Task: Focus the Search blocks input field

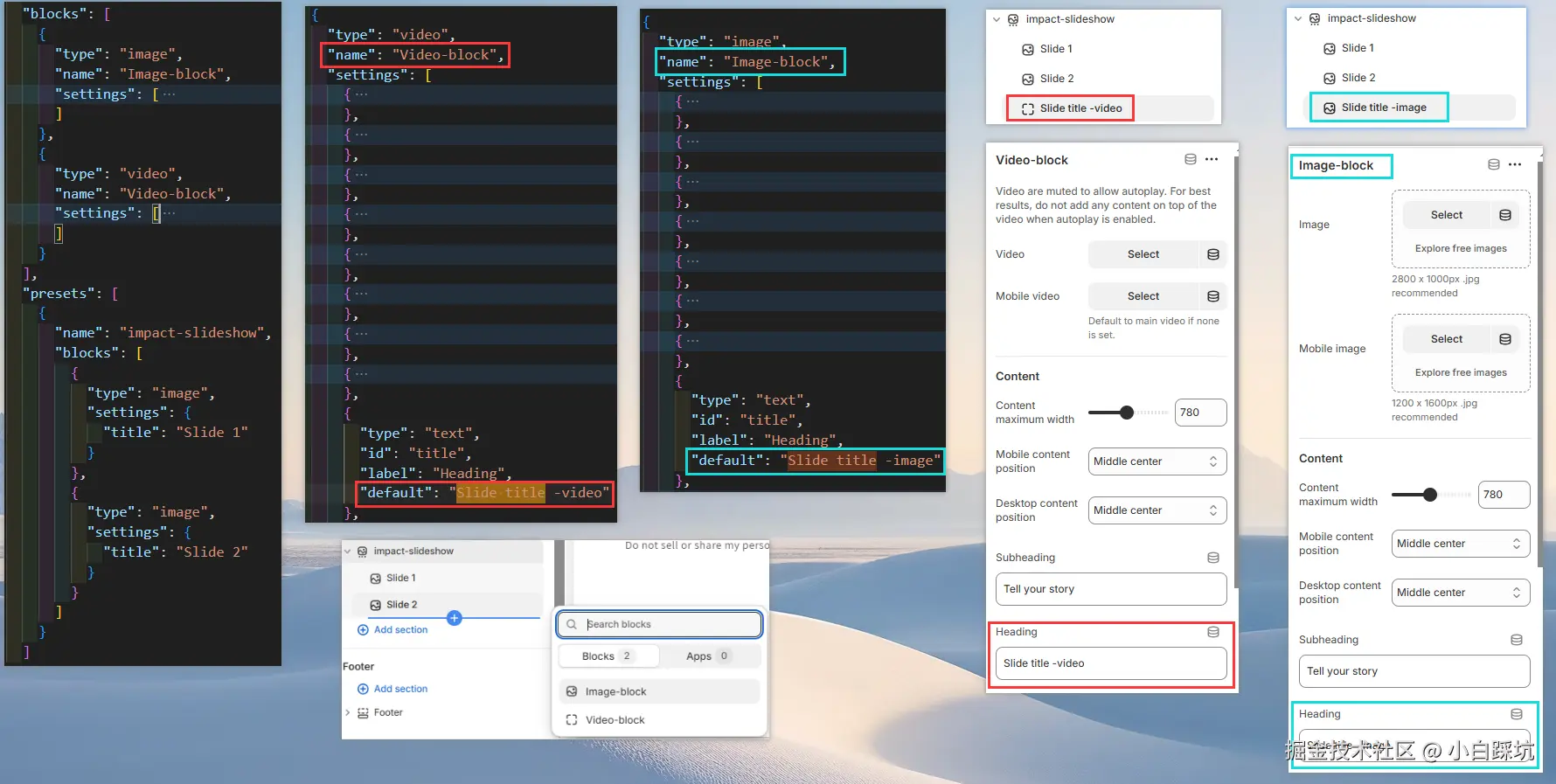Action: 659,624
